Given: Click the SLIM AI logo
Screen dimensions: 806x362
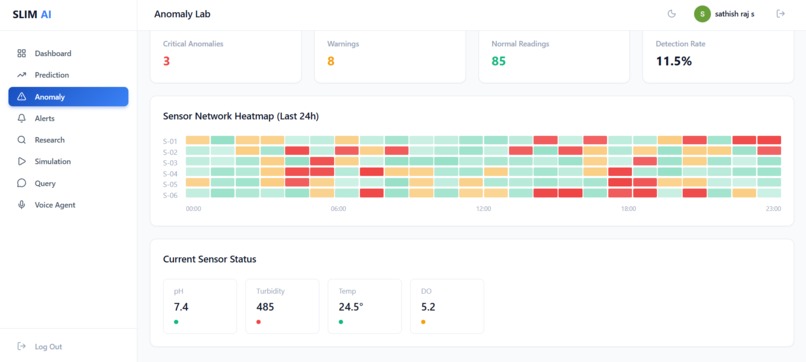Looking at the screenshot, I should coord(32,14).
